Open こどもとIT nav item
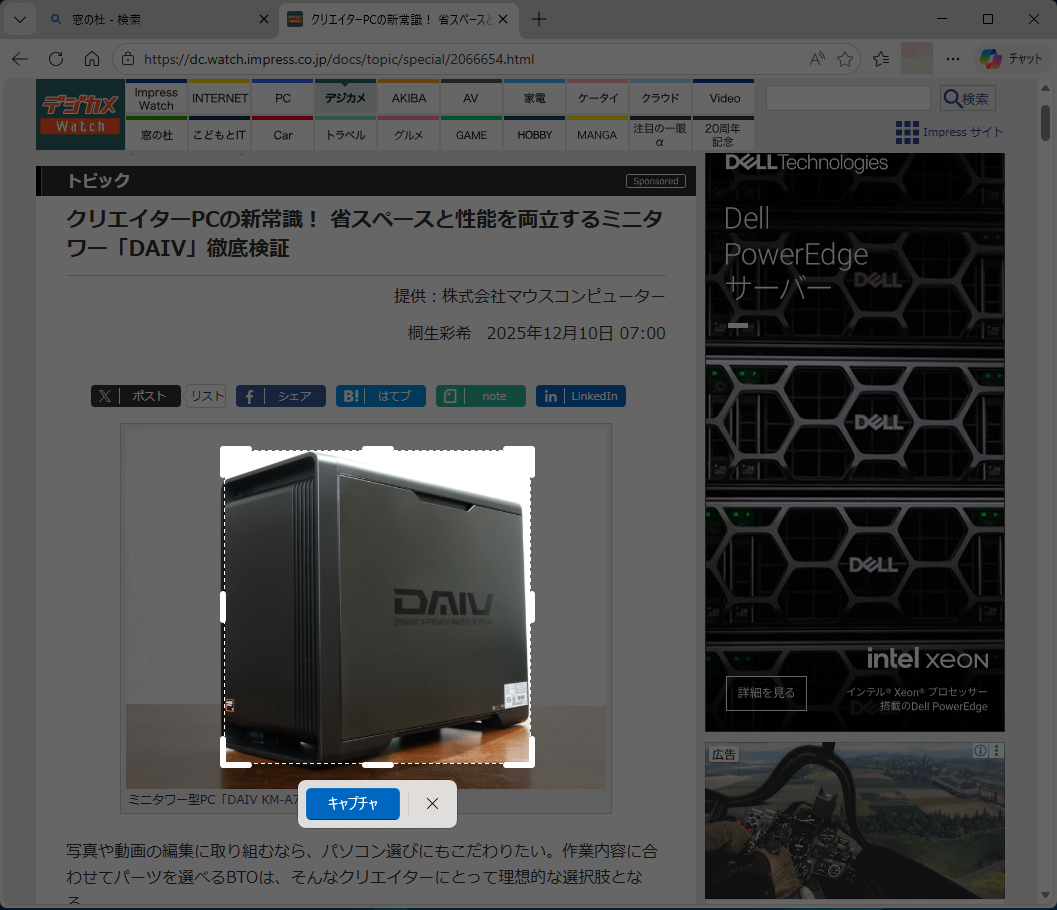 click(220, 134)
